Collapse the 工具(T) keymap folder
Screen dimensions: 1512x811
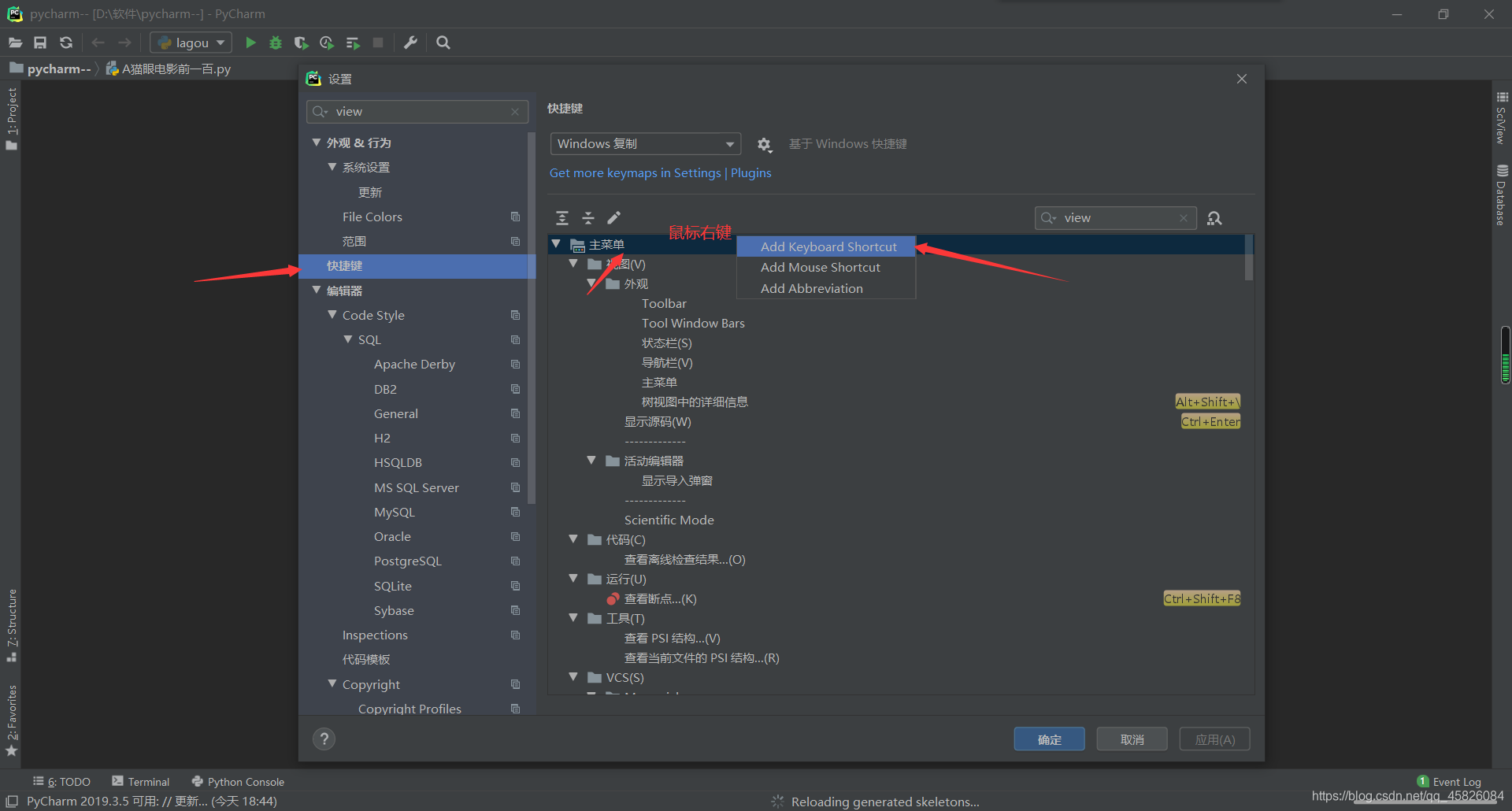pos(574,617)
